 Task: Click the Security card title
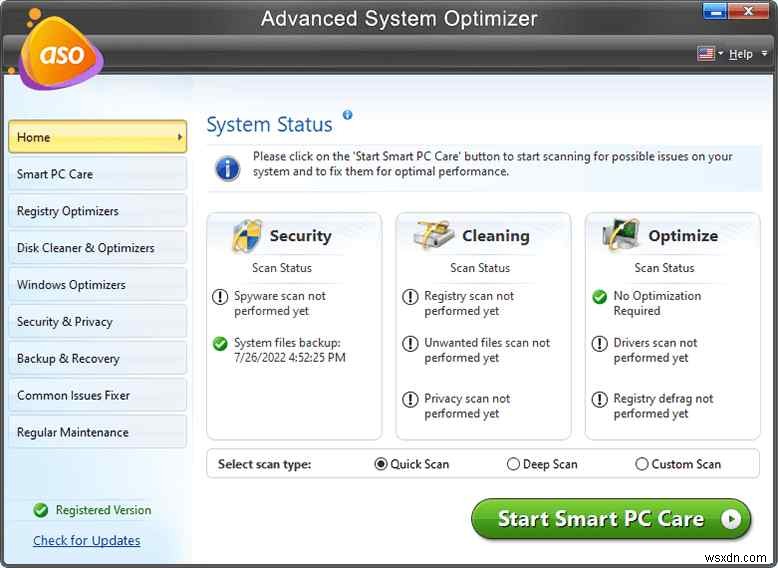pos(301,236)
